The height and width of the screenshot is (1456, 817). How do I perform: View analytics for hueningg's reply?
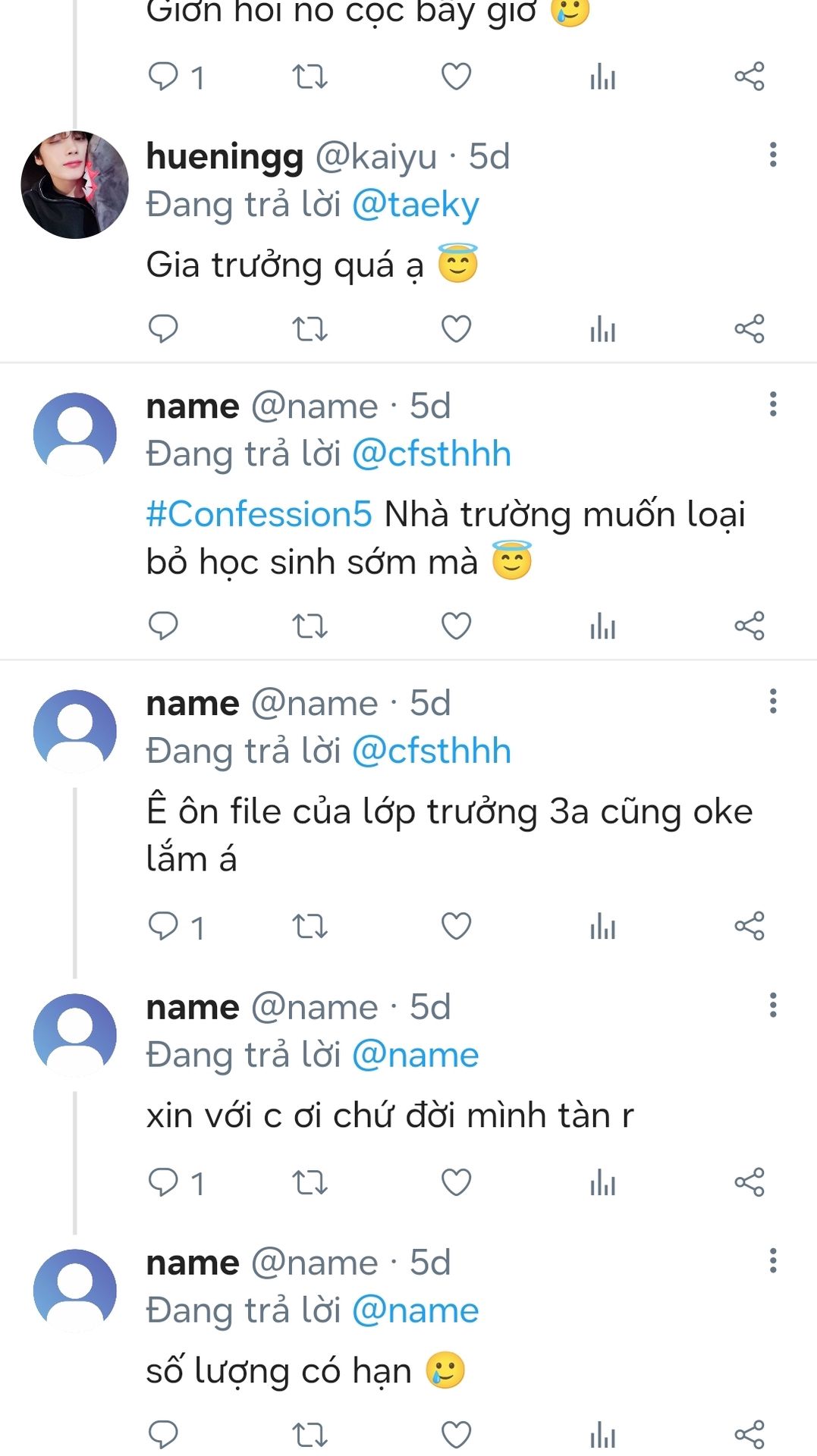coord(602,328)
